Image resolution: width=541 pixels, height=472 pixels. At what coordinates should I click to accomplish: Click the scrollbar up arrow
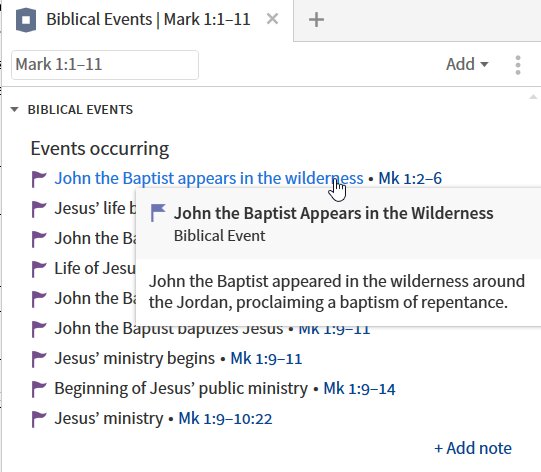pos(533,97)
